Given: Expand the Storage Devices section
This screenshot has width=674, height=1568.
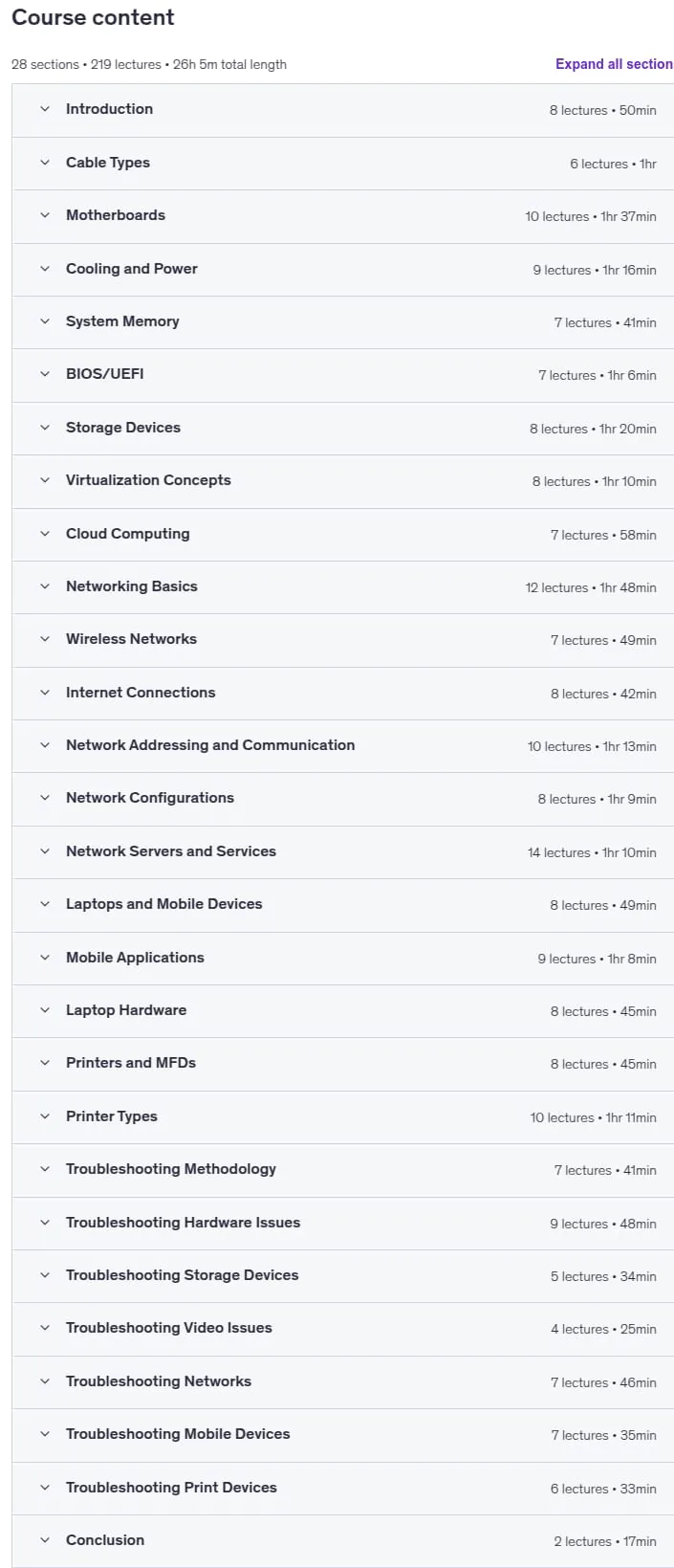Looking at the screenshot, I should pyautogui.click(x=342, y=428).
